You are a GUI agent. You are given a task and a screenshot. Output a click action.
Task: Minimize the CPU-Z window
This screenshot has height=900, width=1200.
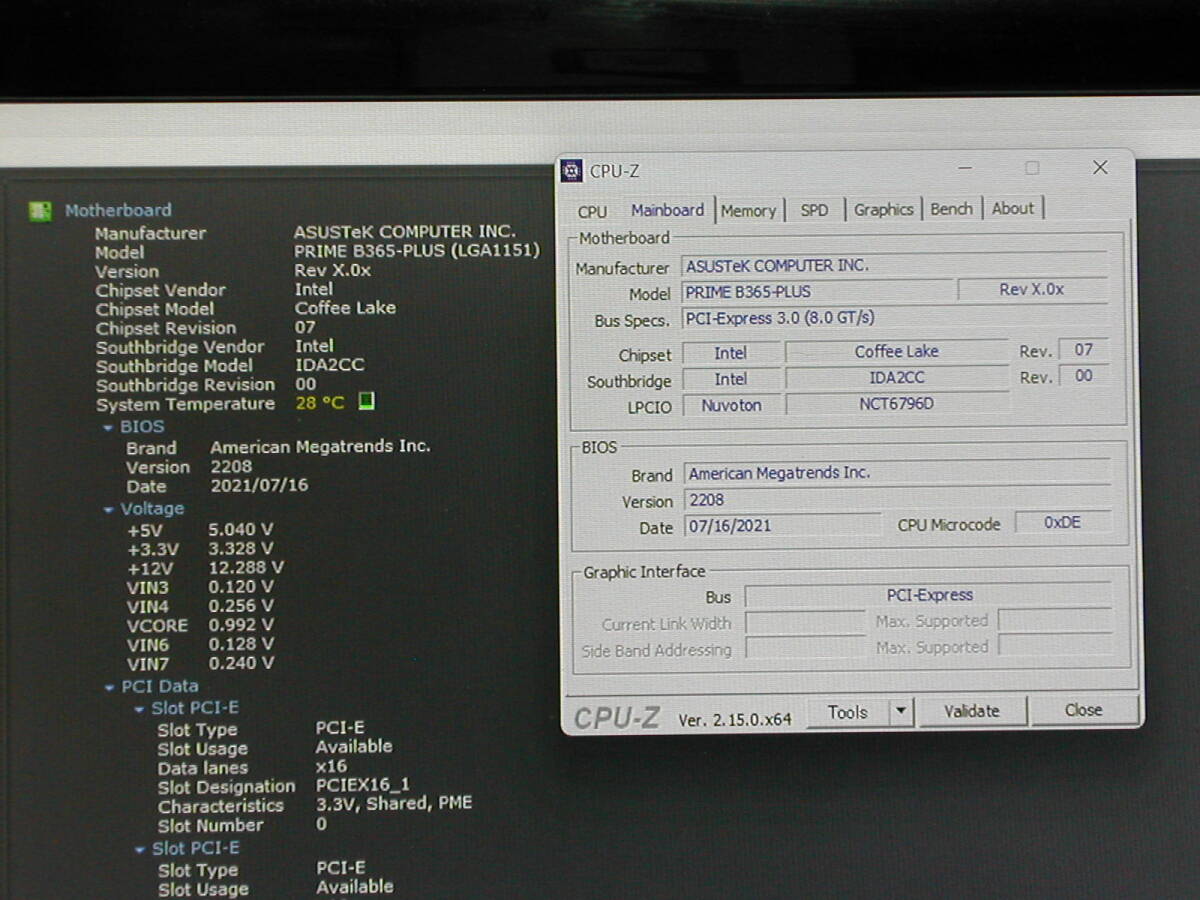pyautogui.click(x=965, y=168)
